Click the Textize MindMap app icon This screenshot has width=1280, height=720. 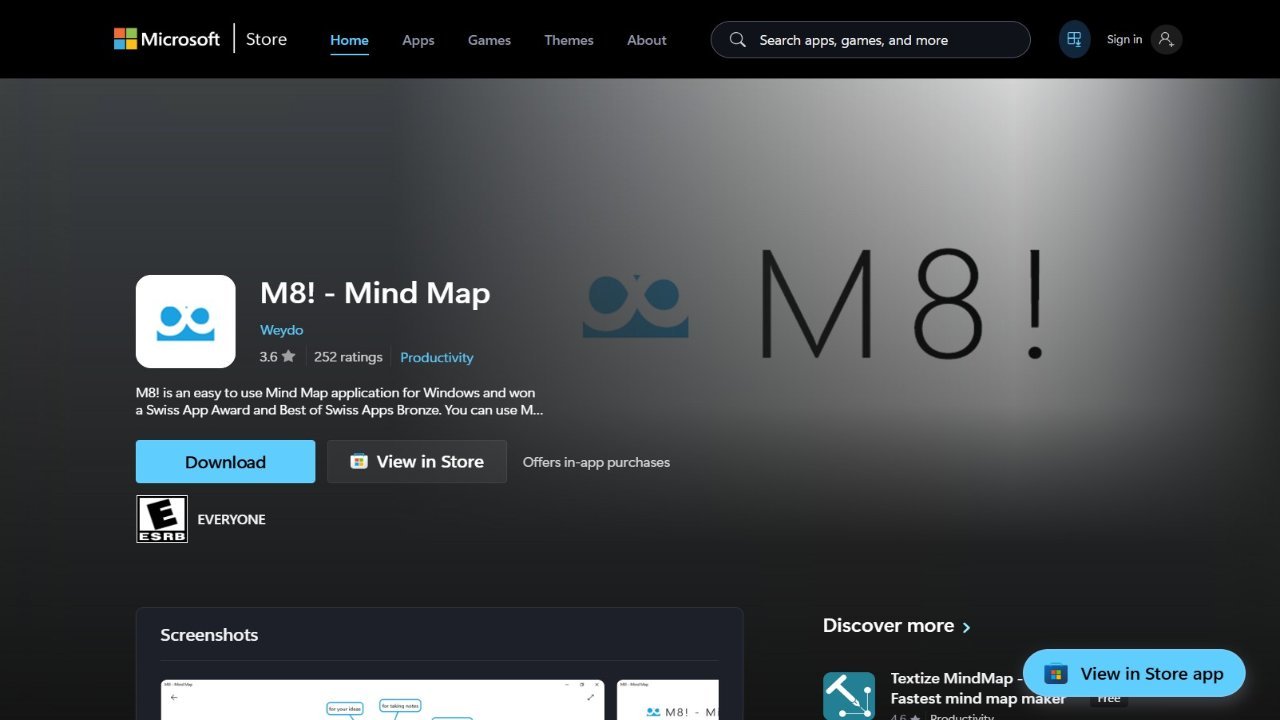point(849,696)
